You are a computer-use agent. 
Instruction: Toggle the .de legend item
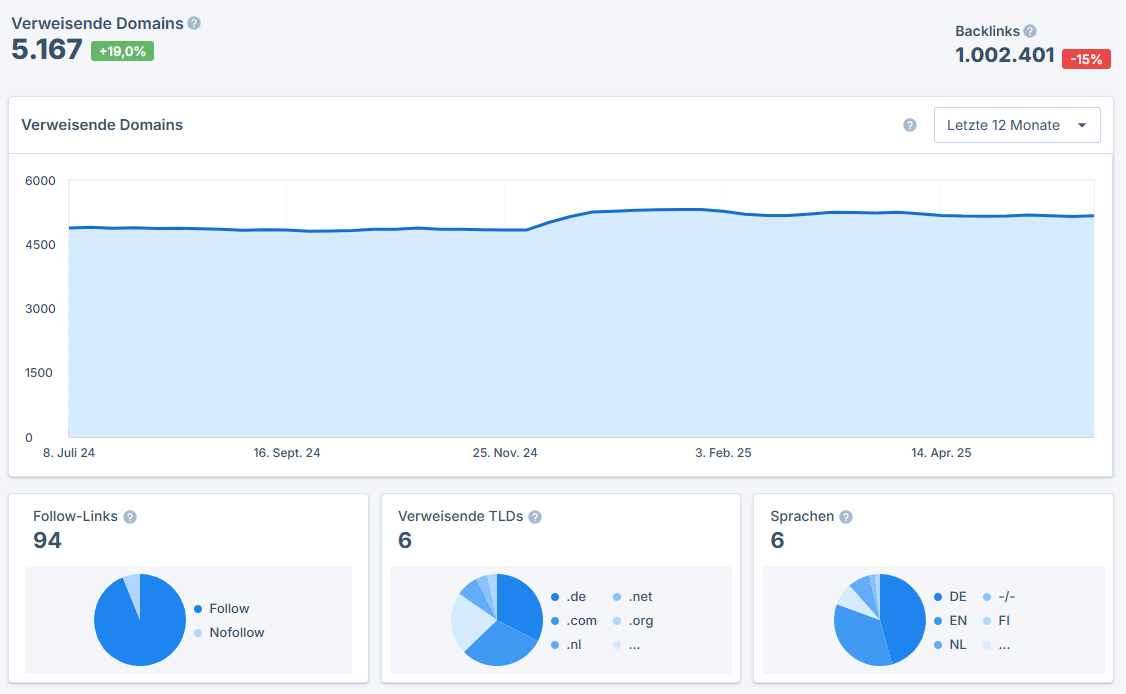pos(569,596)
